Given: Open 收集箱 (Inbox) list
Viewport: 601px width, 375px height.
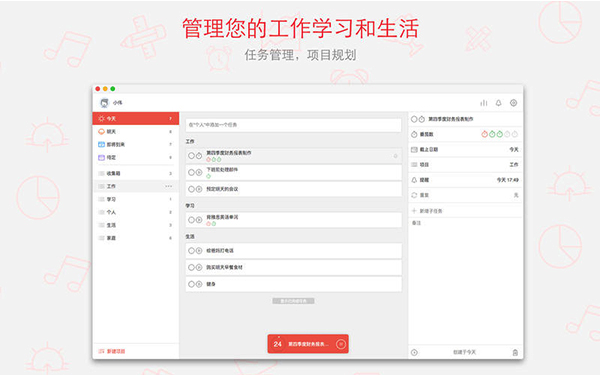Looking at the screenshot, I should pyautogui.click(x=136, y=173).
